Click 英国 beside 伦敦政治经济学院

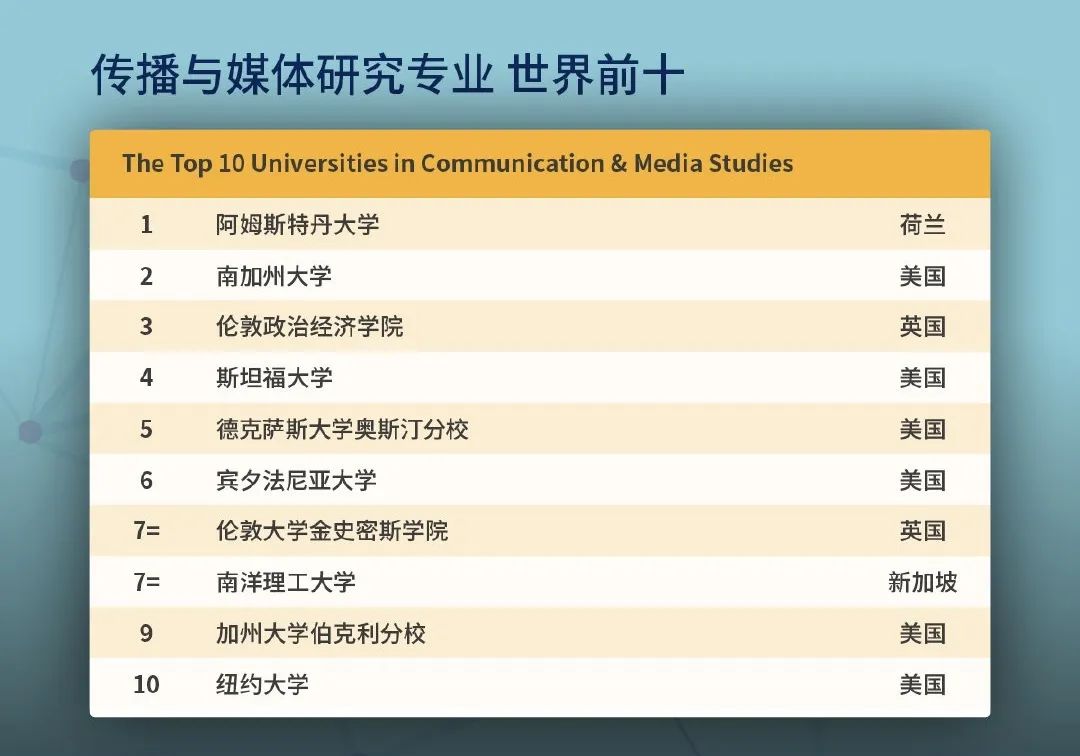922,327
